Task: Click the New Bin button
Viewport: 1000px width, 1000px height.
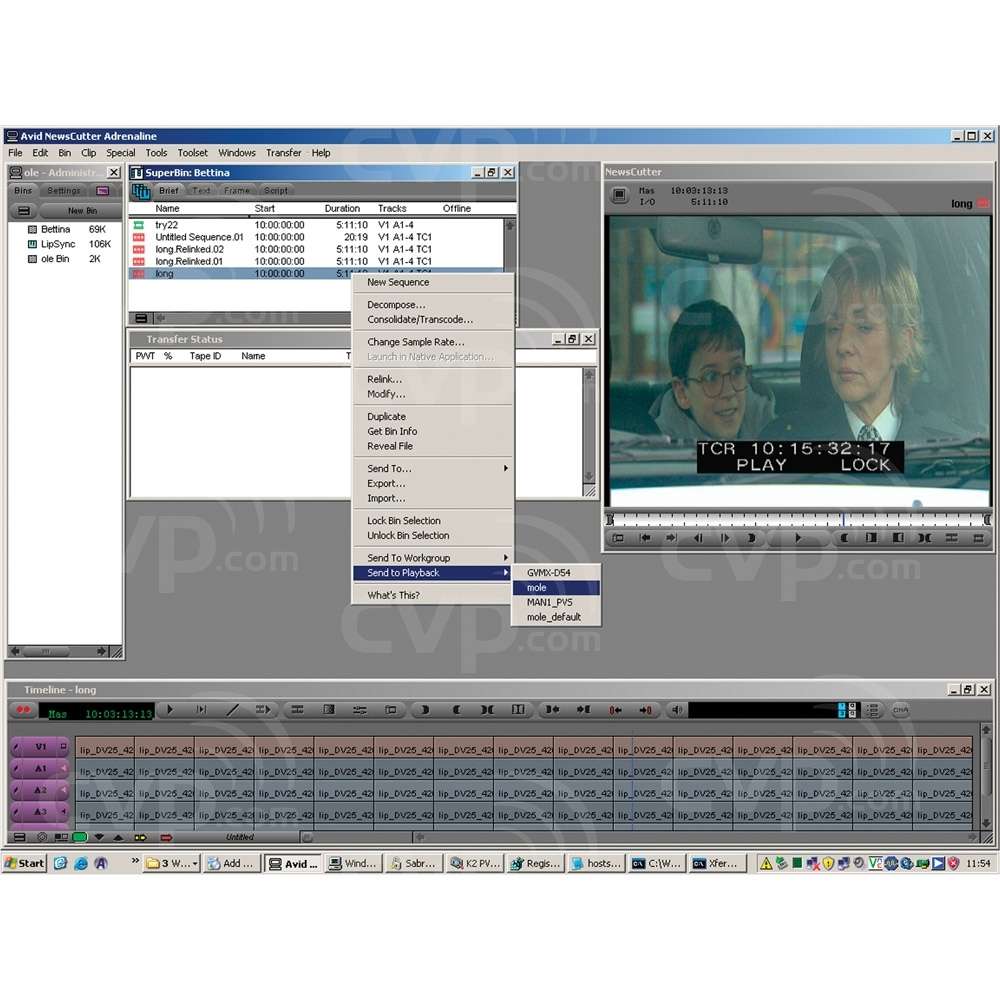Action: (x=82, y=211)
